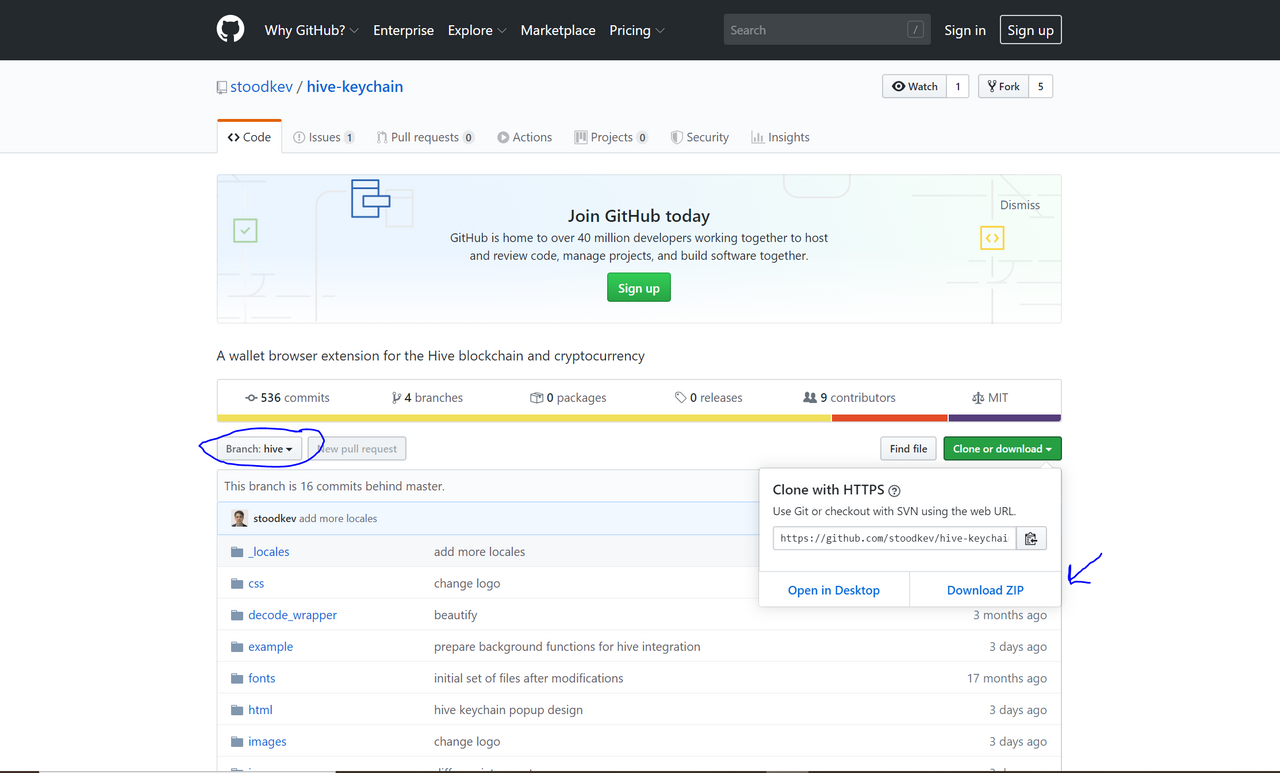Open the Projects tab
Viewport: 1280px width, 773px height.
(611, 137)
